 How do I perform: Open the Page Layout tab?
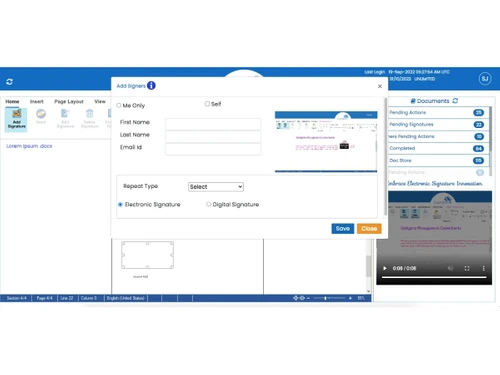point(69,101)
